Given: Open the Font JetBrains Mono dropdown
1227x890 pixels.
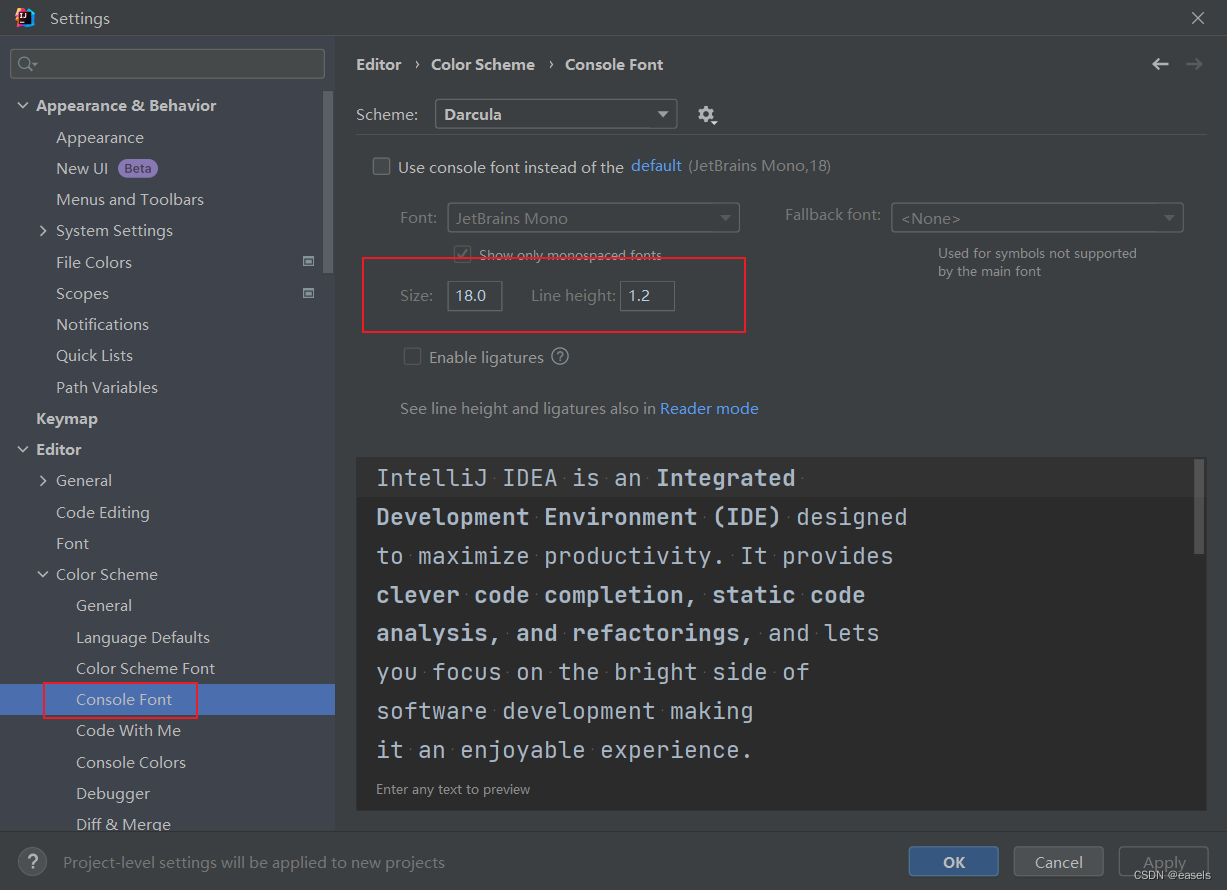Looking at the screenshot, I should tap(594, 218).
